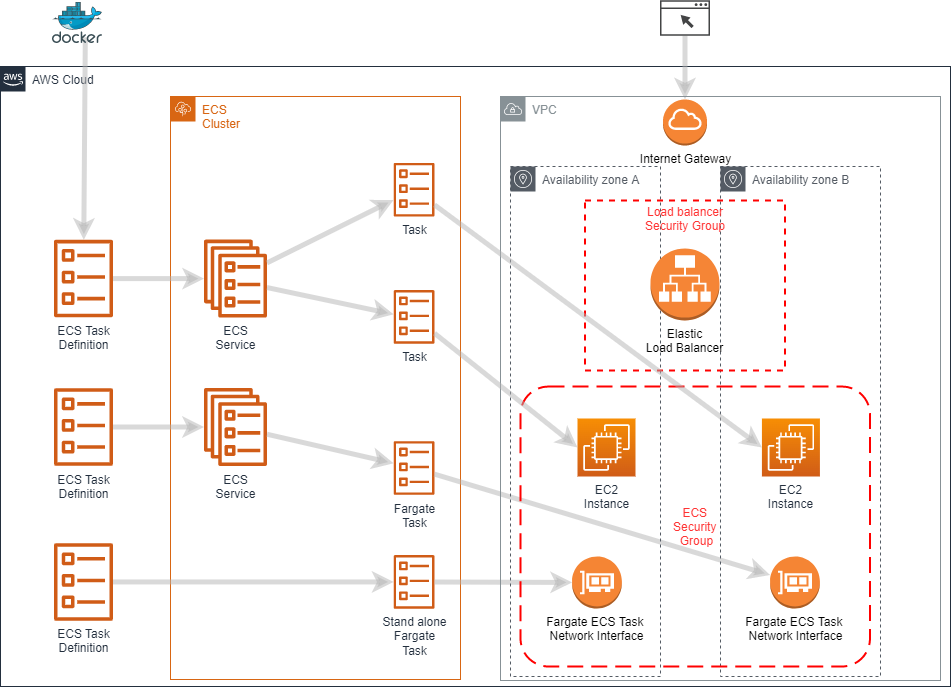Viewport: 951px width, 688px height.
Task: Click the upper ECS Service icon
Action: (235, 278)
